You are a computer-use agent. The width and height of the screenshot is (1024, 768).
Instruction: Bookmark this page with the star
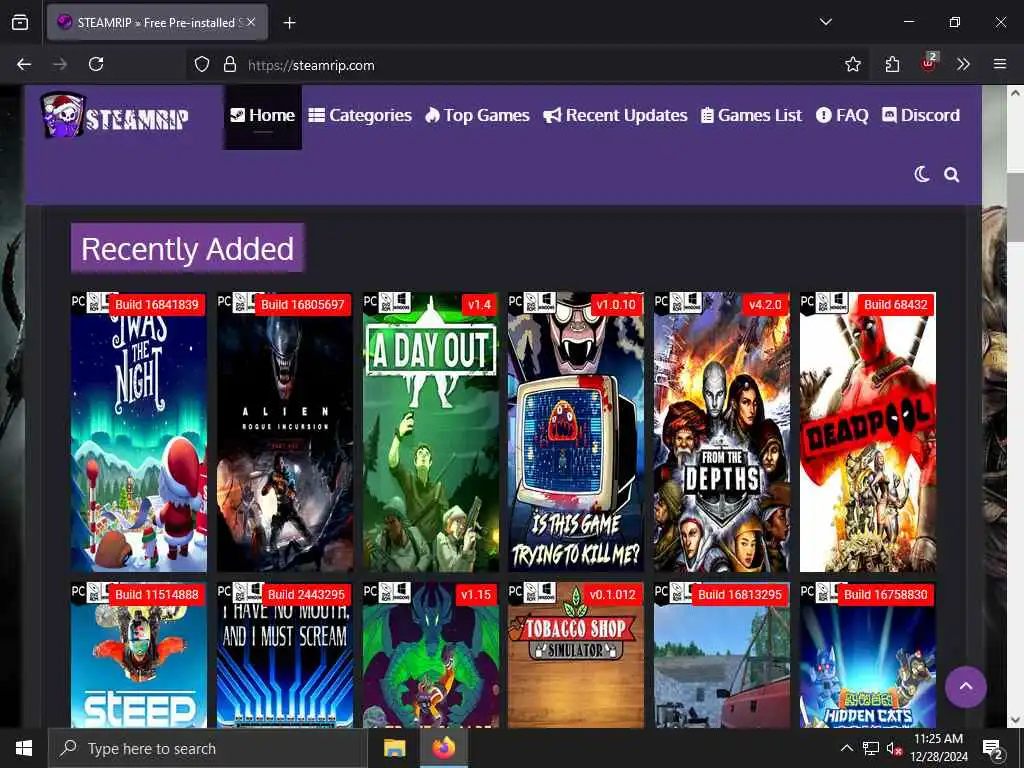[x=852, y=64]
